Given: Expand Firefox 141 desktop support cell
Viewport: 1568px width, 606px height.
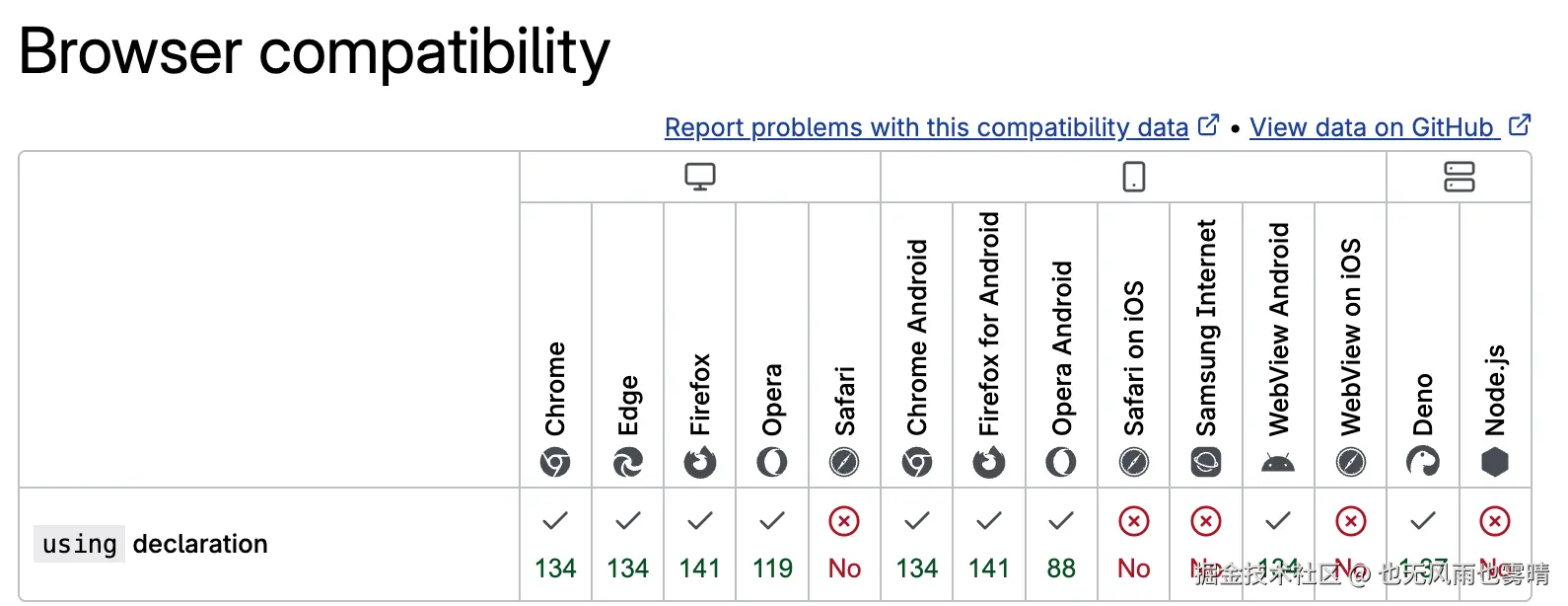Looking at the screenshot, I should (700, 544).
